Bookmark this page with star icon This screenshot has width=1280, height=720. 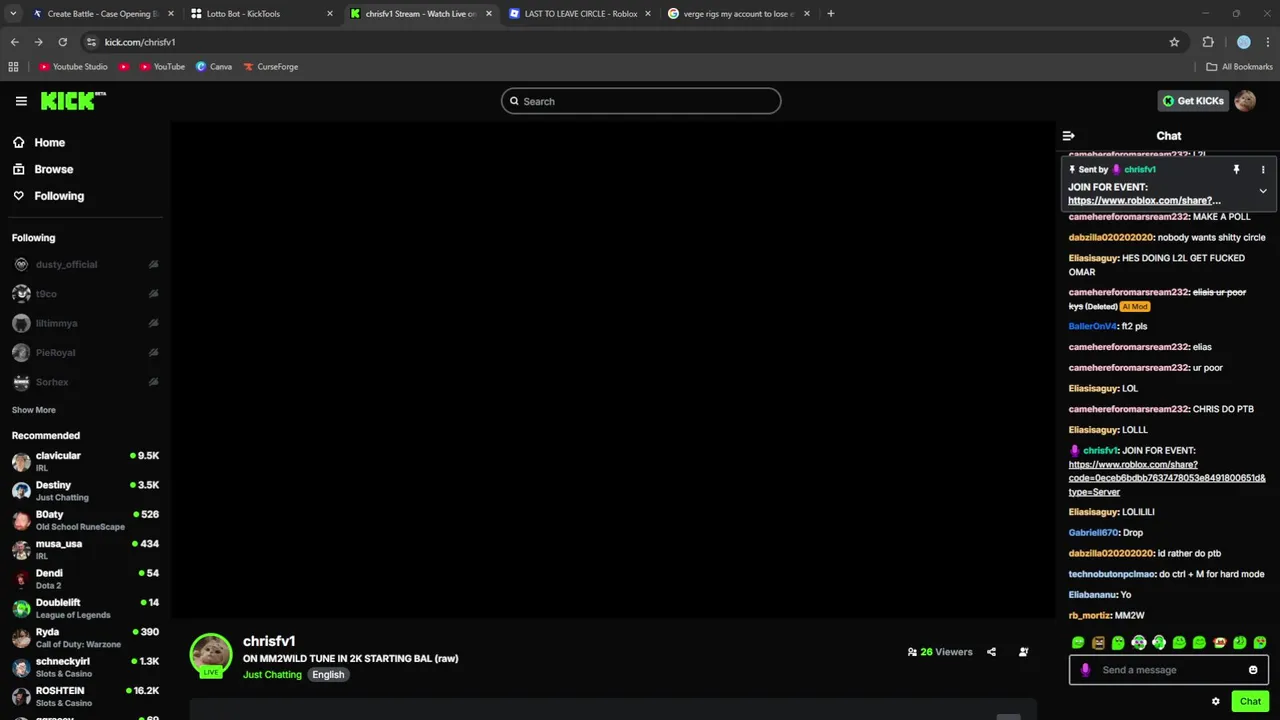[1174, 42]
